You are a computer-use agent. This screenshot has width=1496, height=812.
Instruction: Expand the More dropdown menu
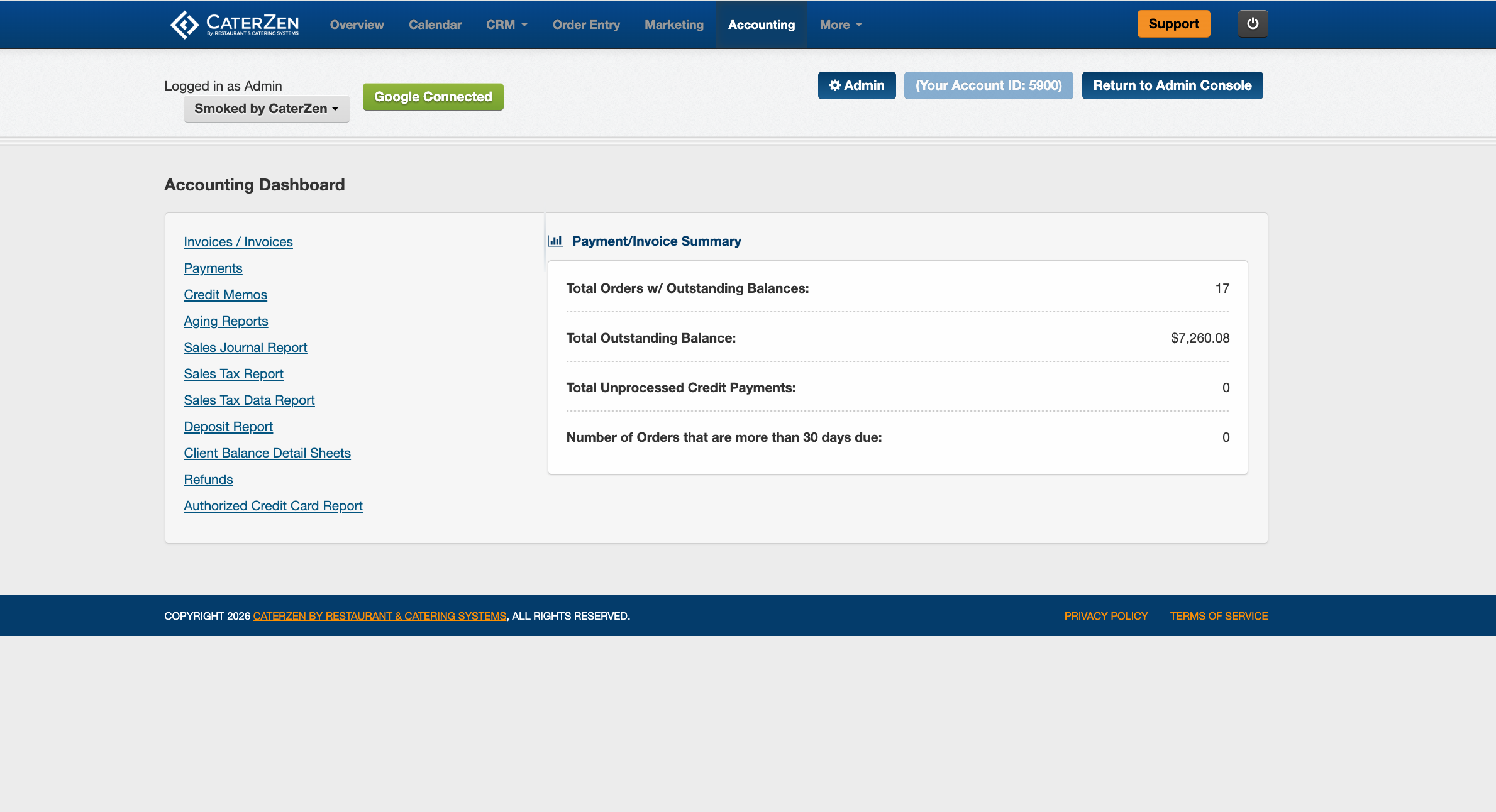(840, 25)
